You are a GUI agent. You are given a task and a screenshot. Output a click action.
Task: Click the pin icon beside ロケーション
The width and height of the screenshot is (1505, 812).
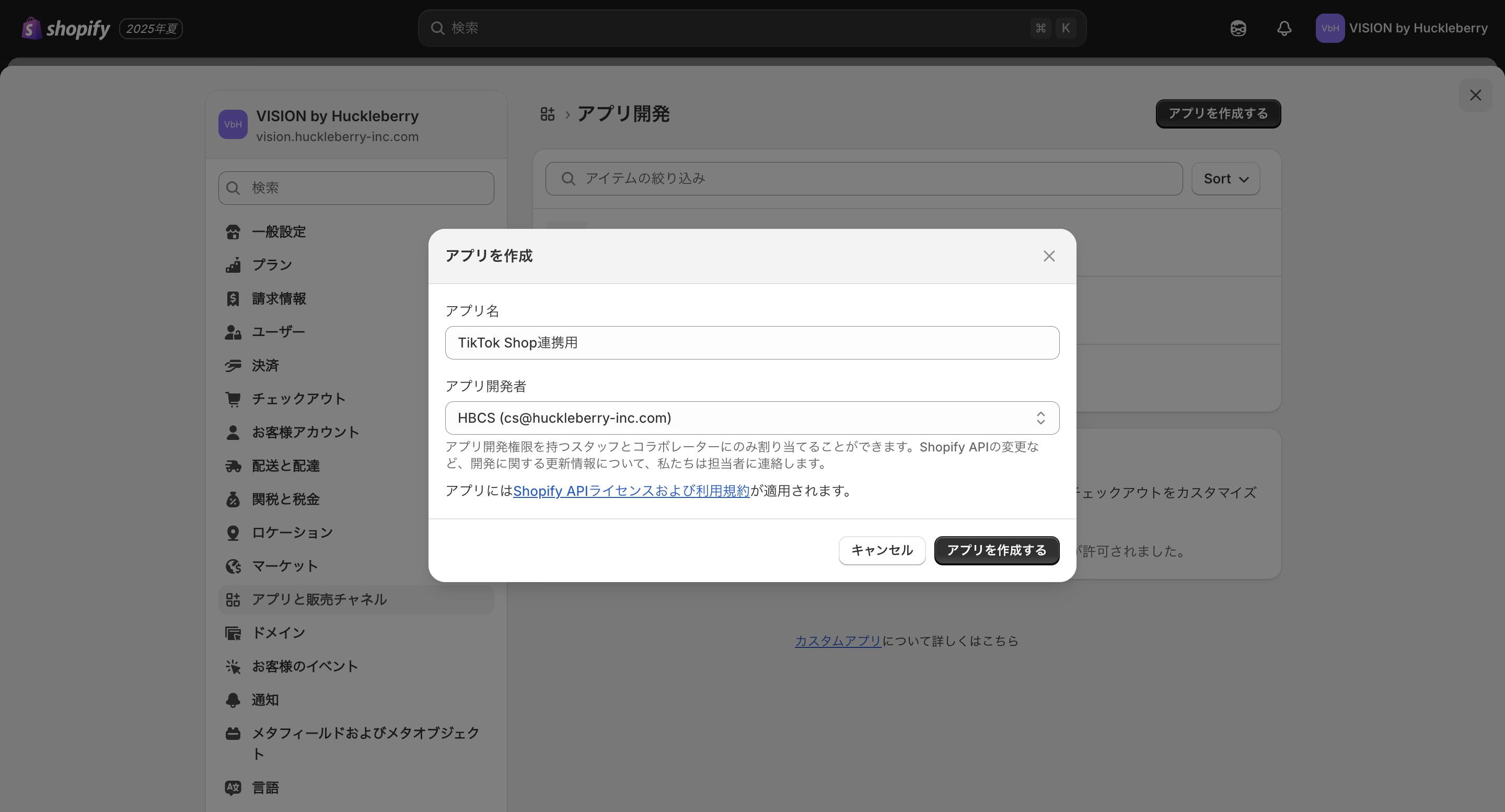tap(233, 533)
